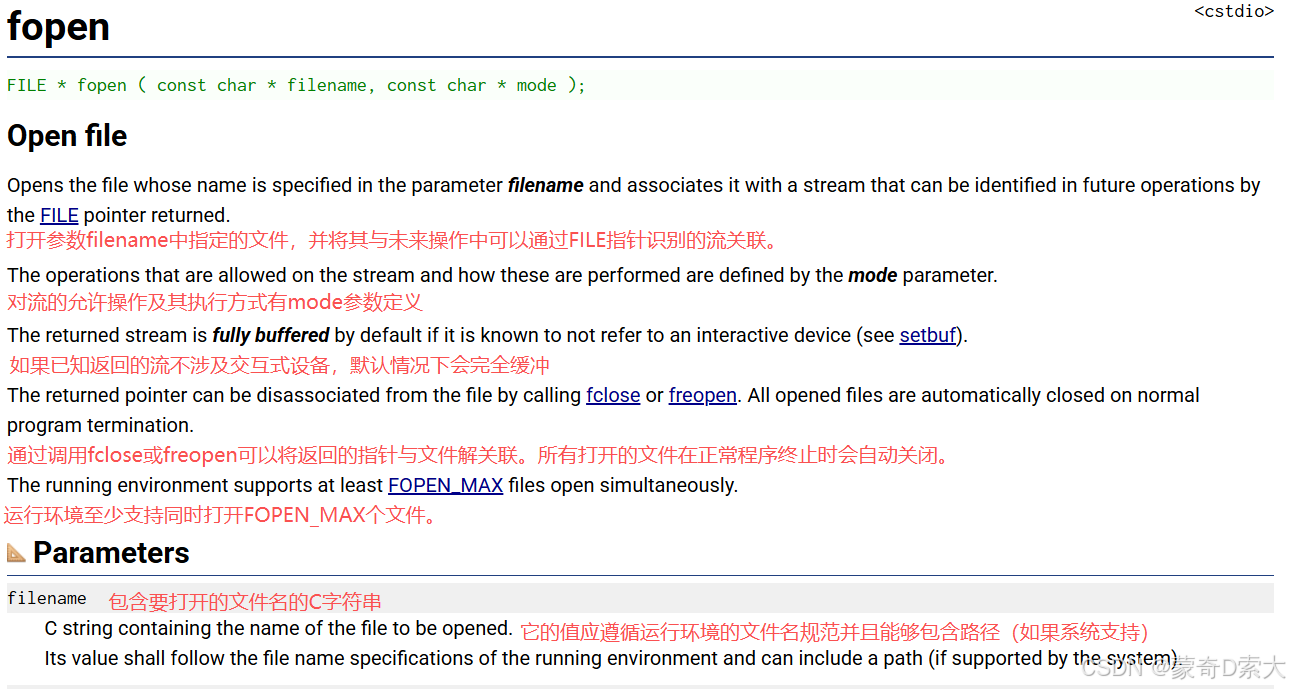Image resolution: width=1290 pixels, height=689 pixels.
Task: Click the sentence 'The running environment supports'
Action: pyautogui.click(x=372, y=485)
